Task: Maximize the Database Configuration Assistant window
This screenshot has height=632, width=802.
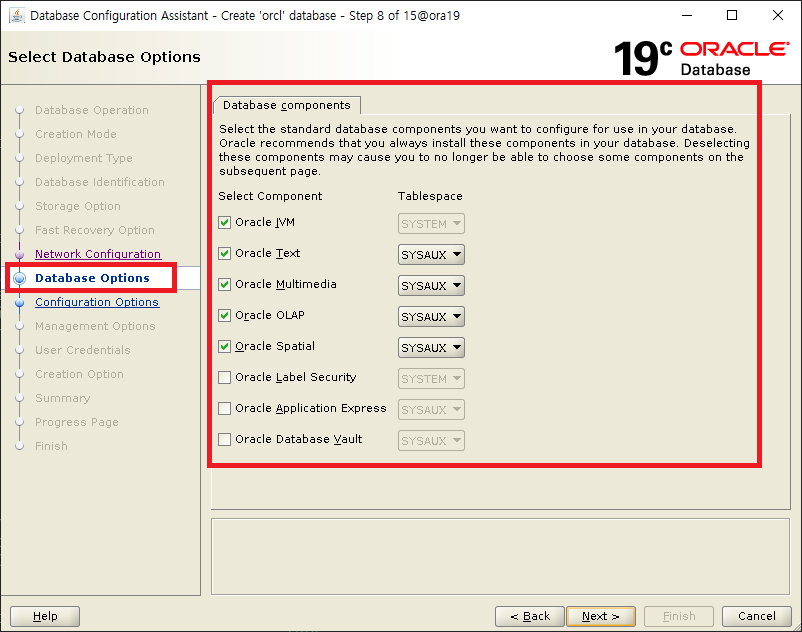Action: pos(732,15)
